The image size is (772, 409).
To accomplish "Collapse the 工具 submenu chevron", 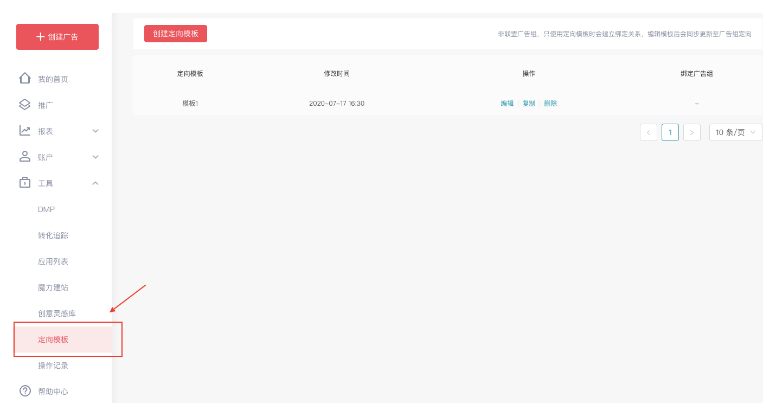I will tap(96, 183).
